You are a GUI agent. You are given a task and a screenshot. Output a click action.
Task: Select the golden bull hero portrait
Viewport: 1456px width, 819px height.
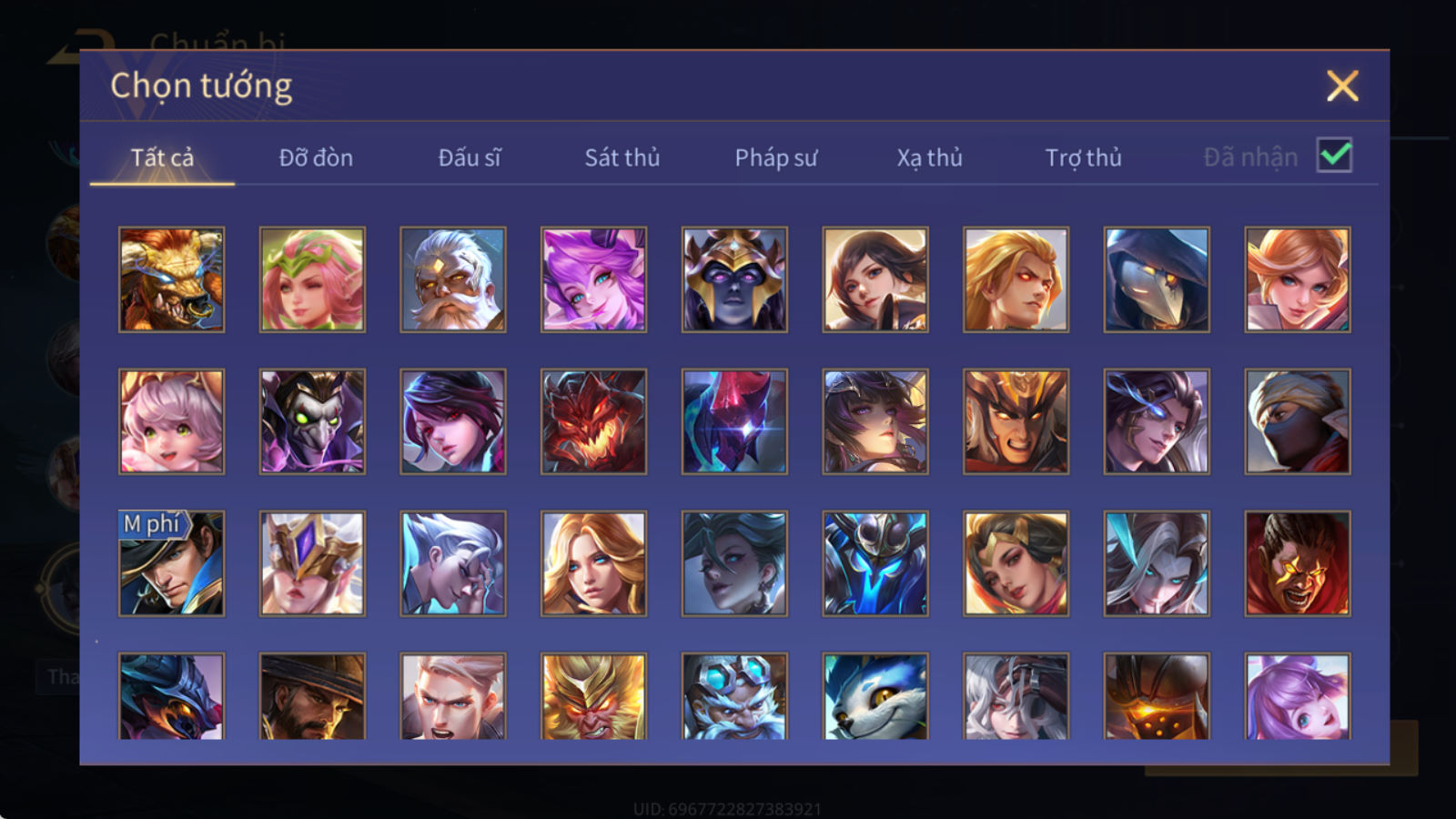click(172, 279)
